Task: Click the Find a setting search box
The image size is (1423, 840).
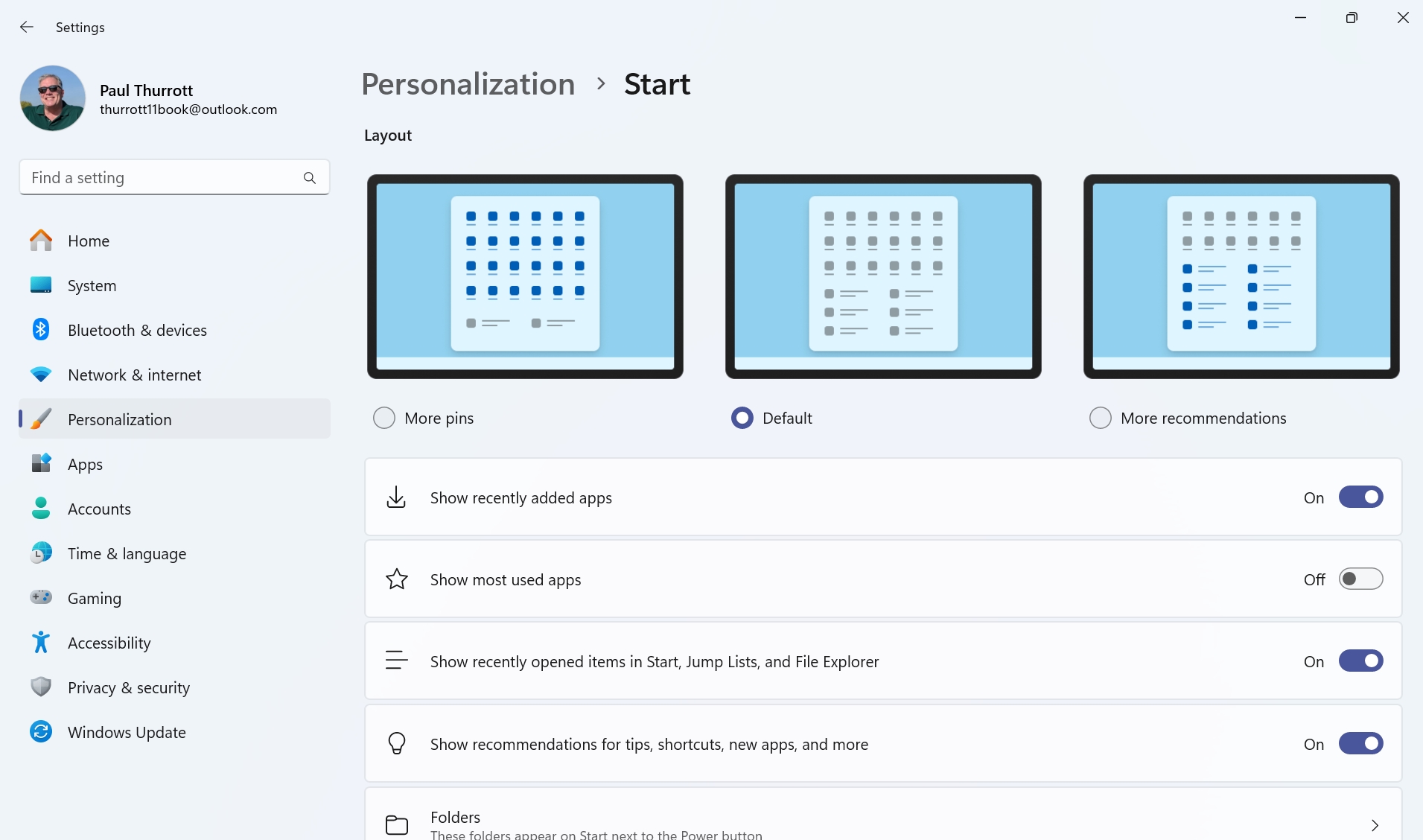Action: click(164, 178)
